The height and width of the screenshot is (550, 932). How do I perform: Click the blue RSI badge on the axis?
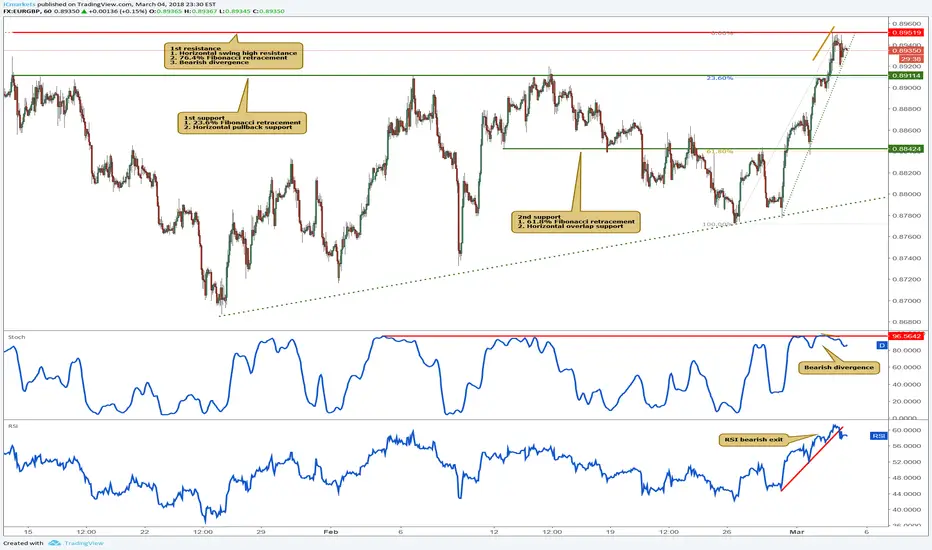click(x=879, y=436)
